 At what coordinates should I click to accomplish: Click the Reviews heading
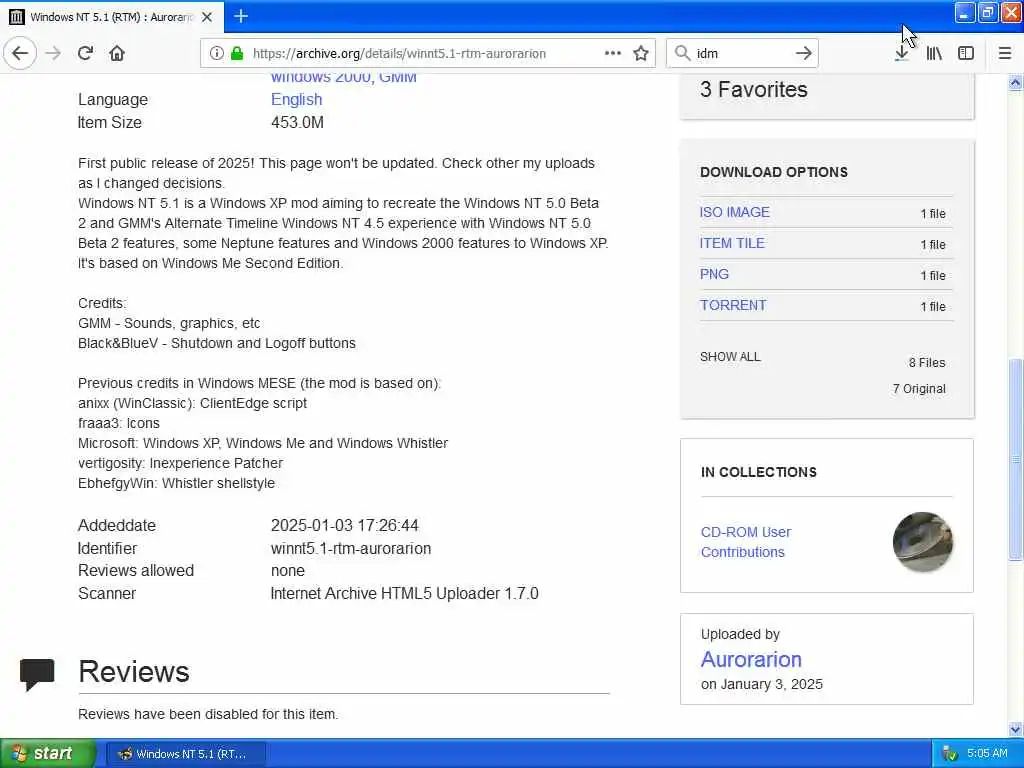click(x=134, y=672)
